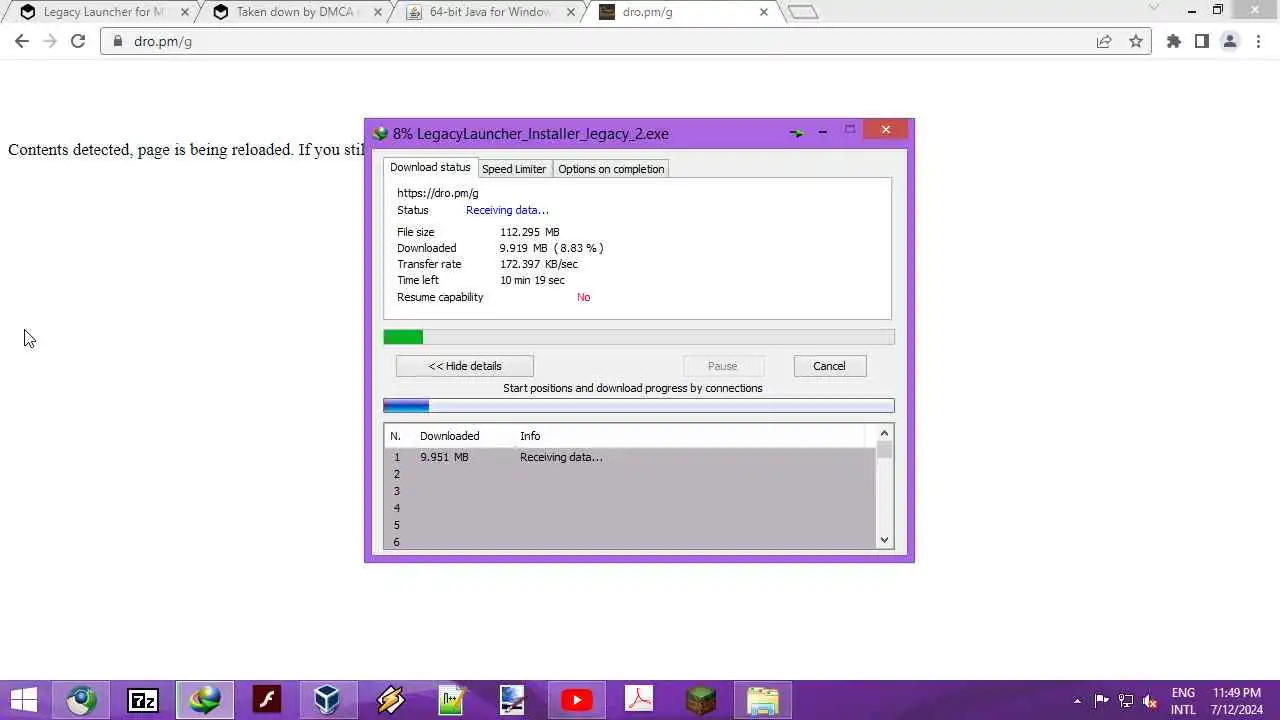Go back in Chrome
This screenshot has width=1280, height=720.
coord(22,41)
